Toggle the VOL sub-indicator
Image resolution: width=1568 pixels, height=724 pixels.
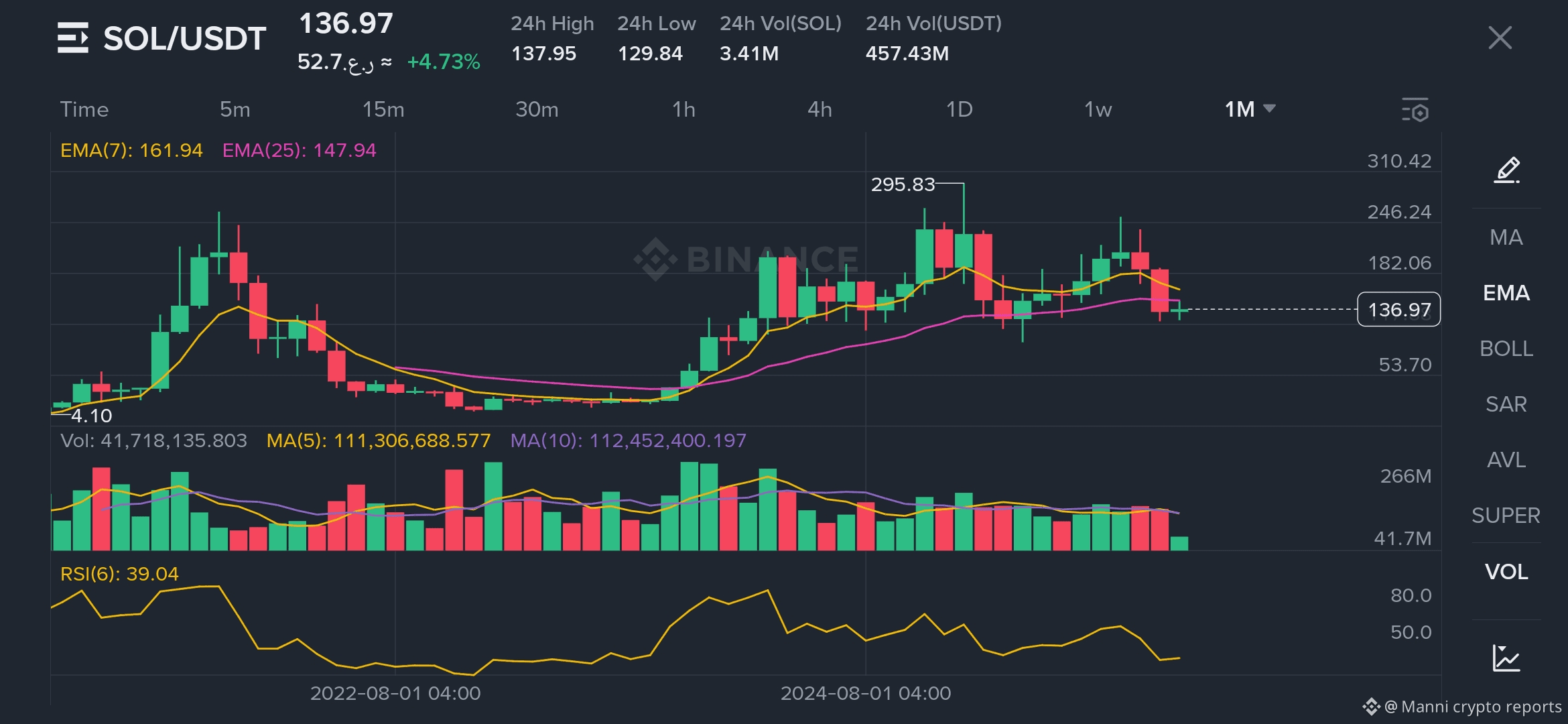pos(1506,572)
